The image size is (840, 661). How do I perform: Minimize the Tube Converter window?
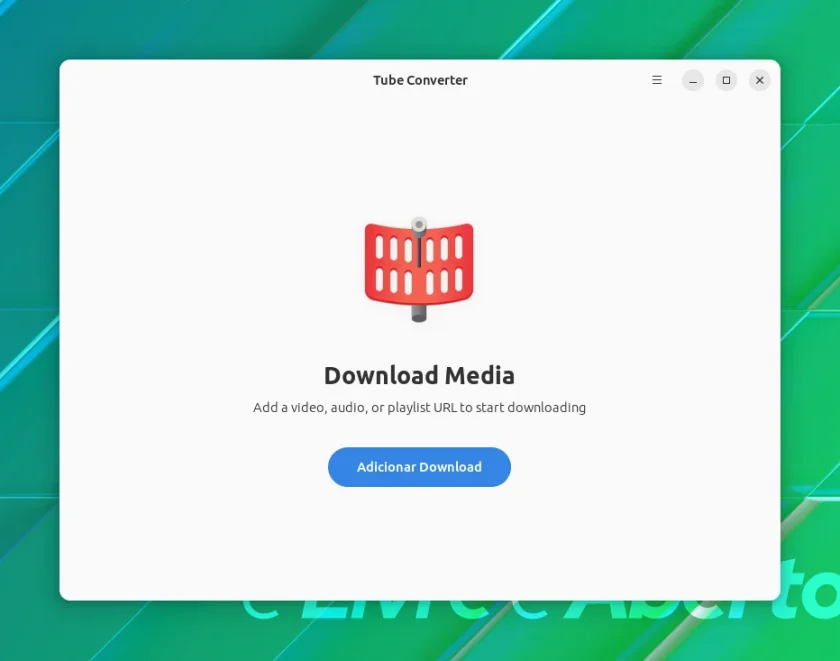693,80
